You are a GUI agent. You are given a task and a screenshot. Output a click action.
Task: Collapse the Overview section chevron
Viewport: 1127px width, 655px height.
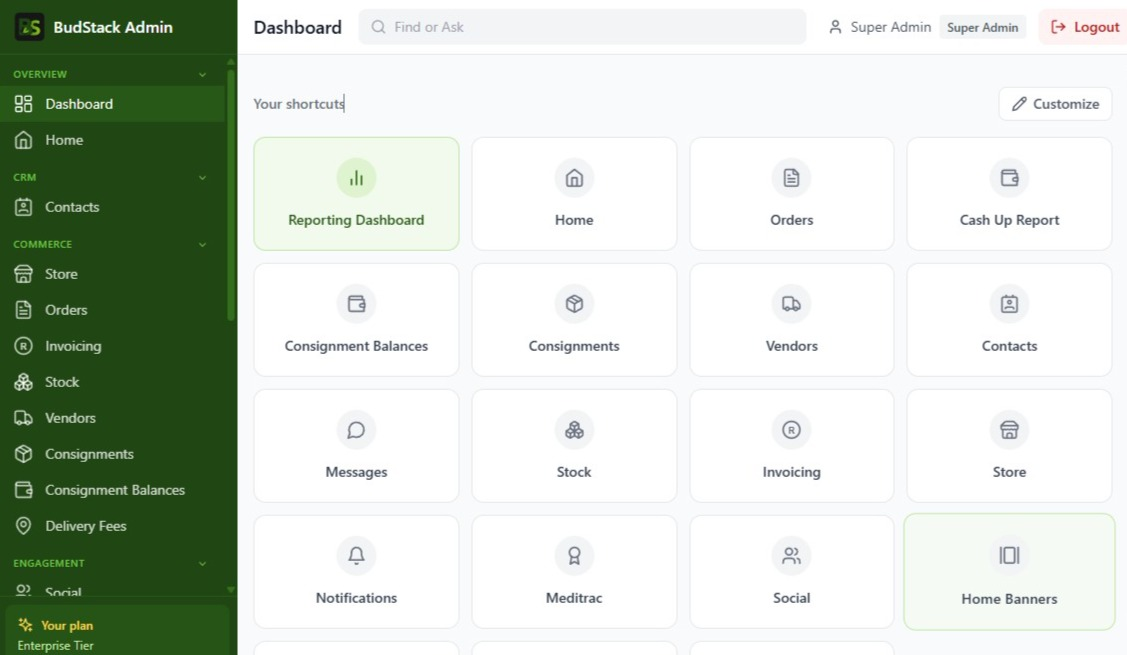click(x=203, y=75)
